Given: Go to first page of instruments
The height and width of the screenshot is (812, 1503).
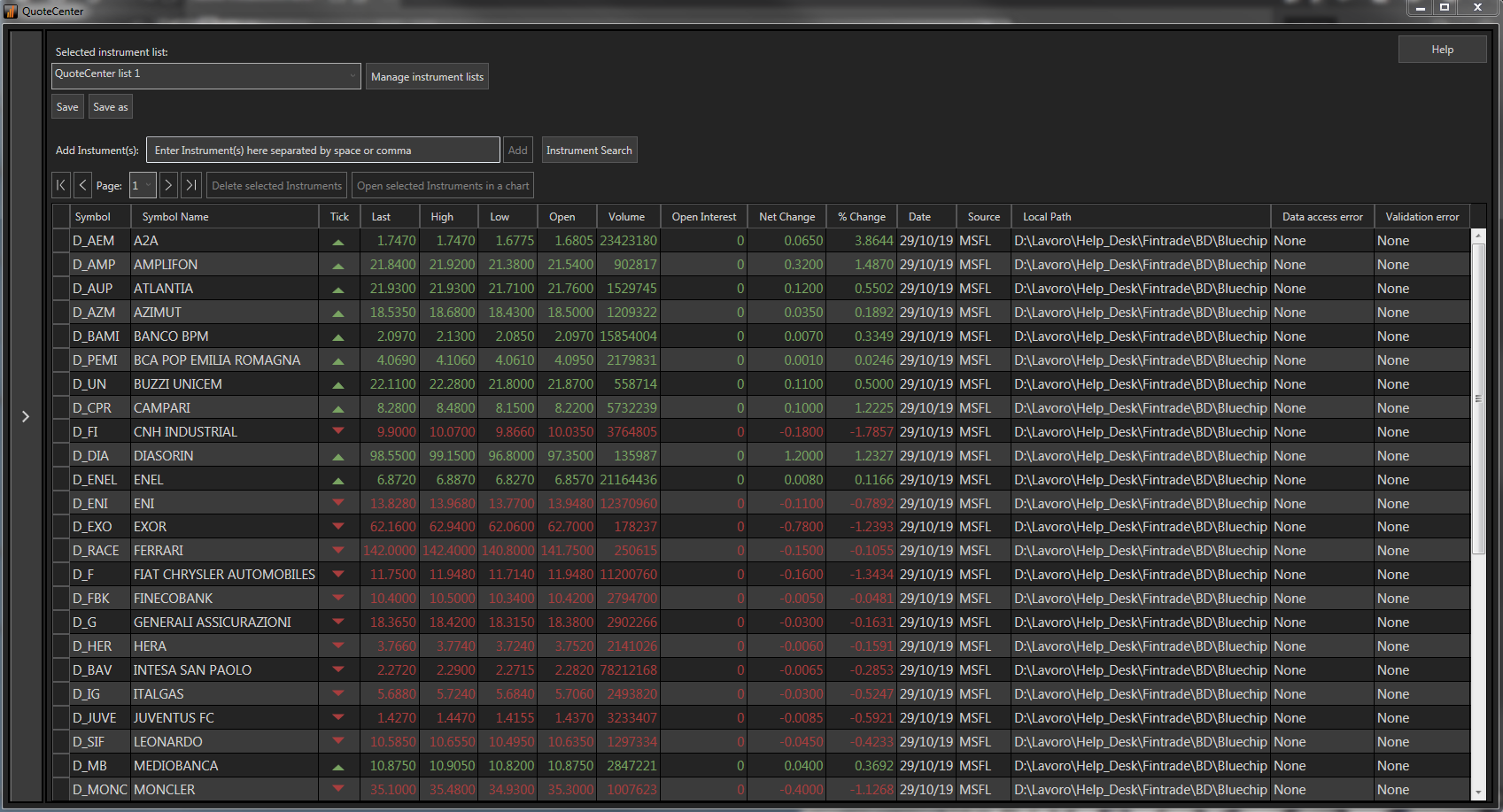Looking at the screenshot, I should [61, 185].
